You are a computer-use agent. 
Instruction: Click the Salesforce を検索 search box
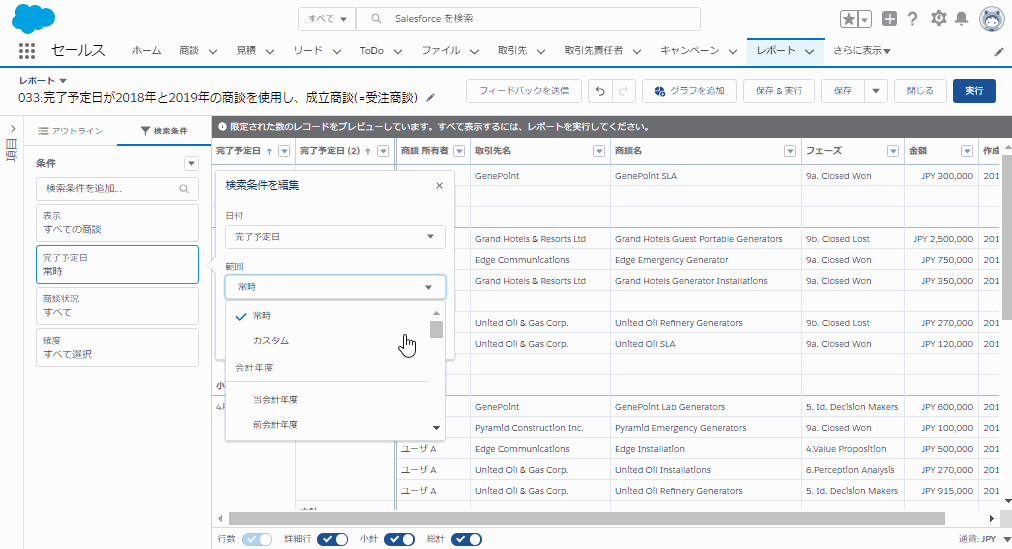pos(528,19)
